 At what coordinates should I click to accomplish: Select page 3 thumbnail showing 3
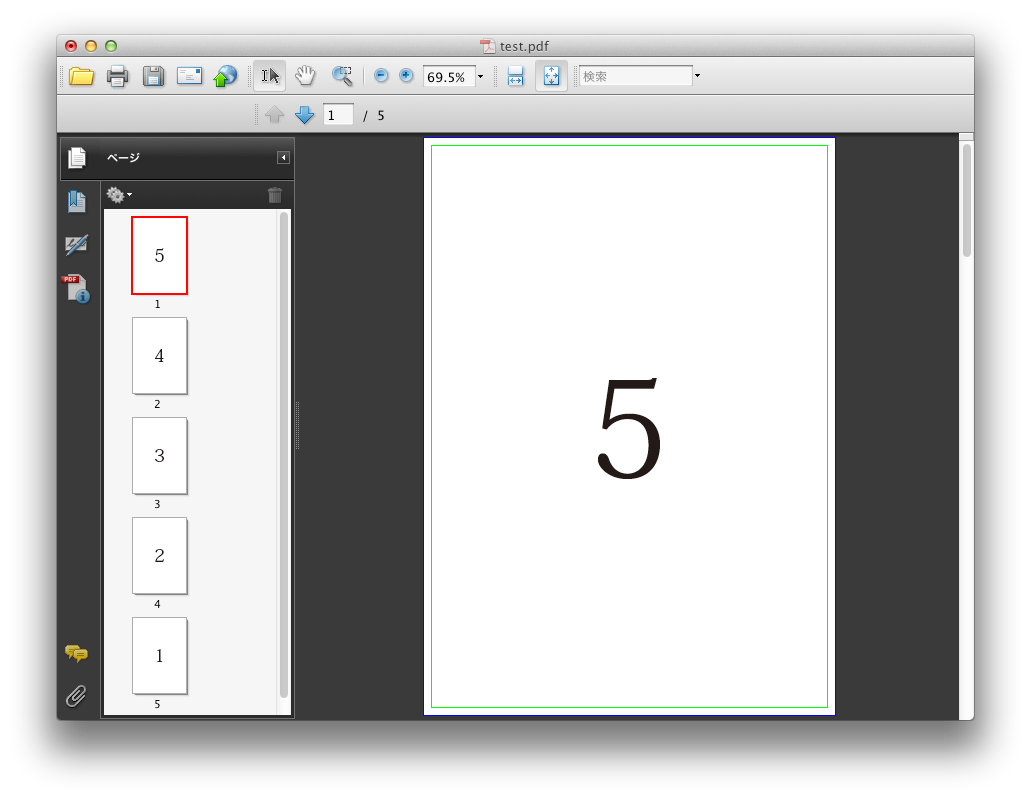point(159,456)
